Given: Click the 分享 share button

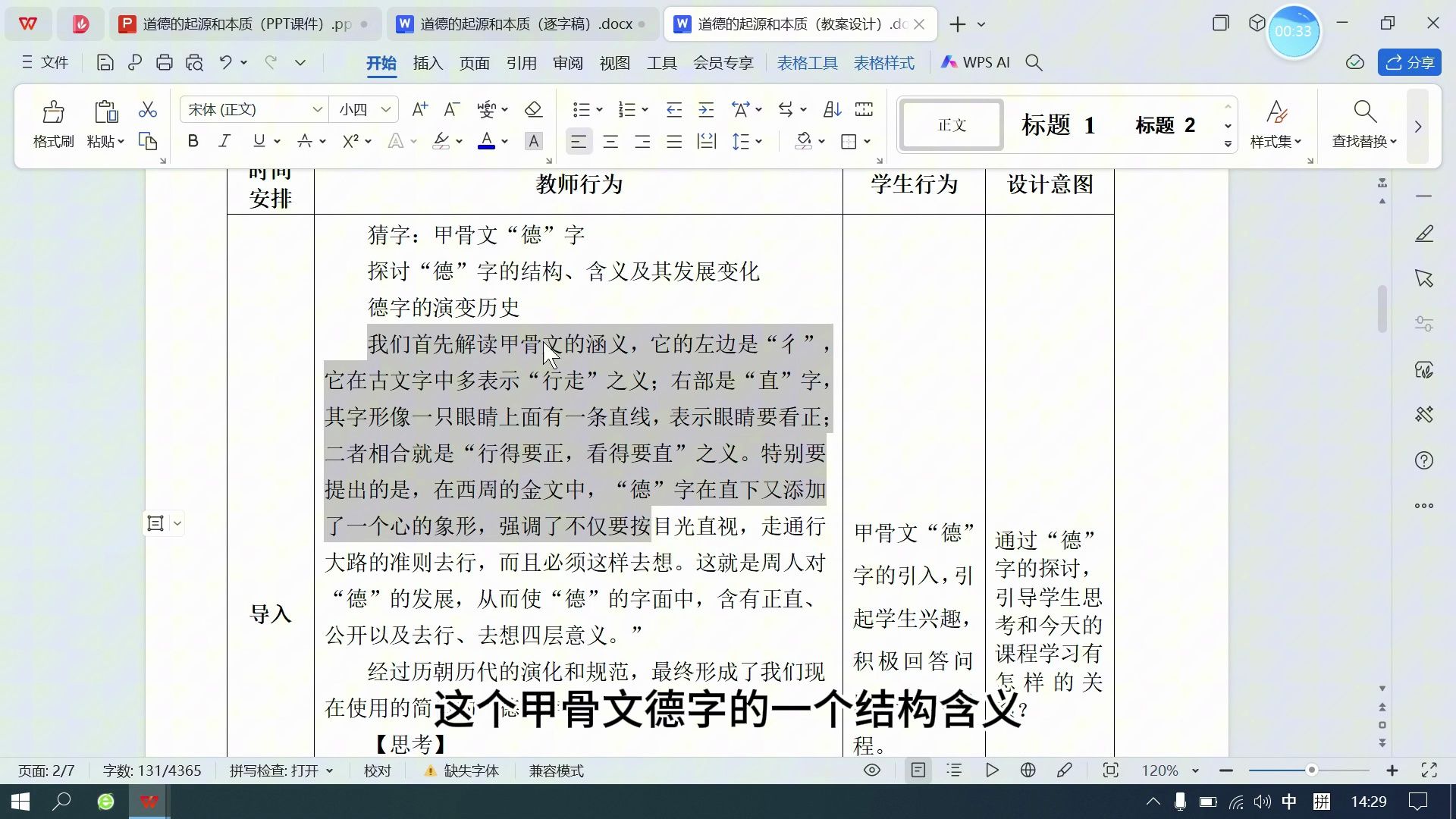Looking at the screenshot, I should tap(1409, 63).
